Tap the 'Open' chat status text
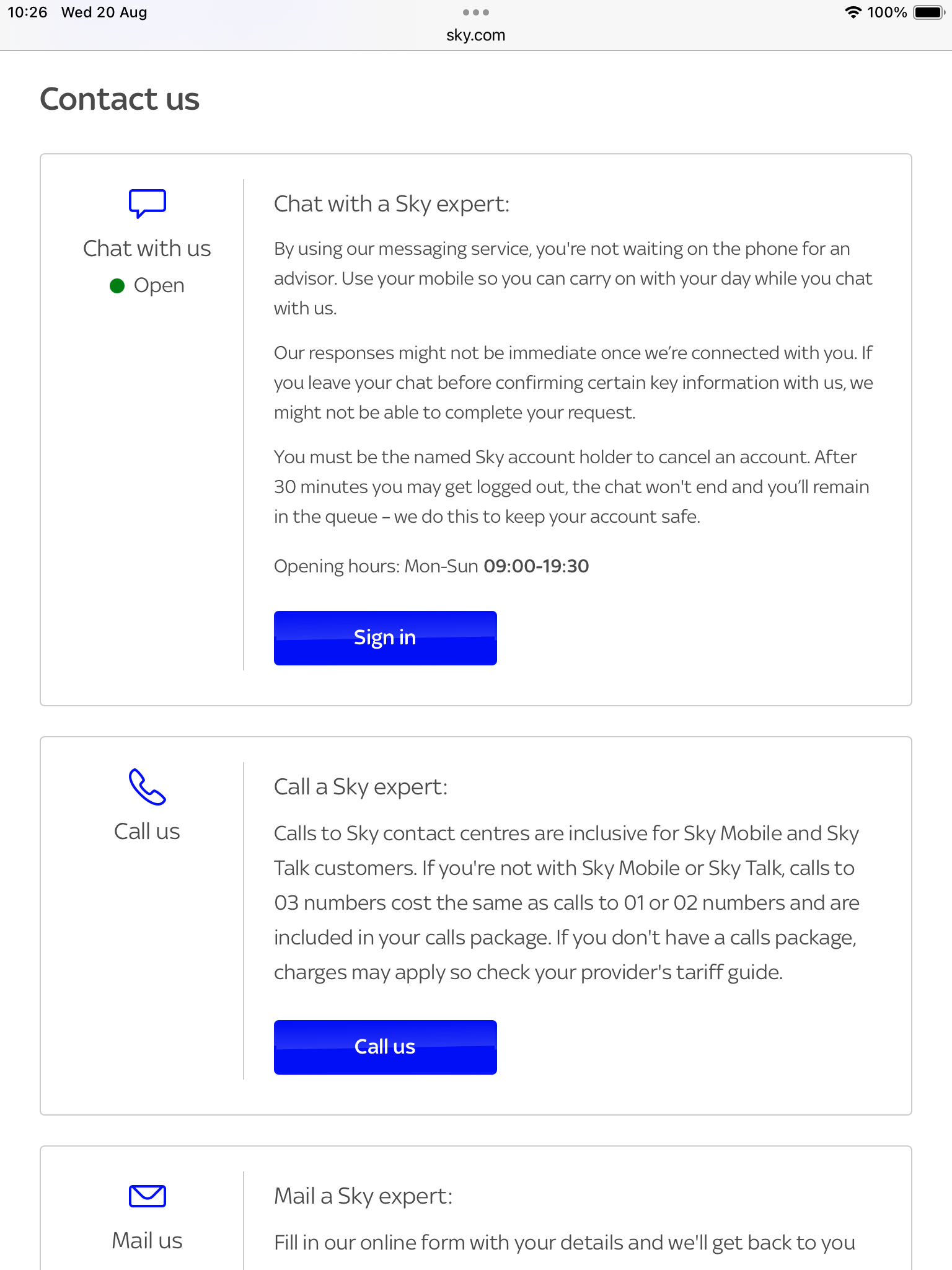The width and height of the screenshot is (952, 1270). tap(159, 286)
